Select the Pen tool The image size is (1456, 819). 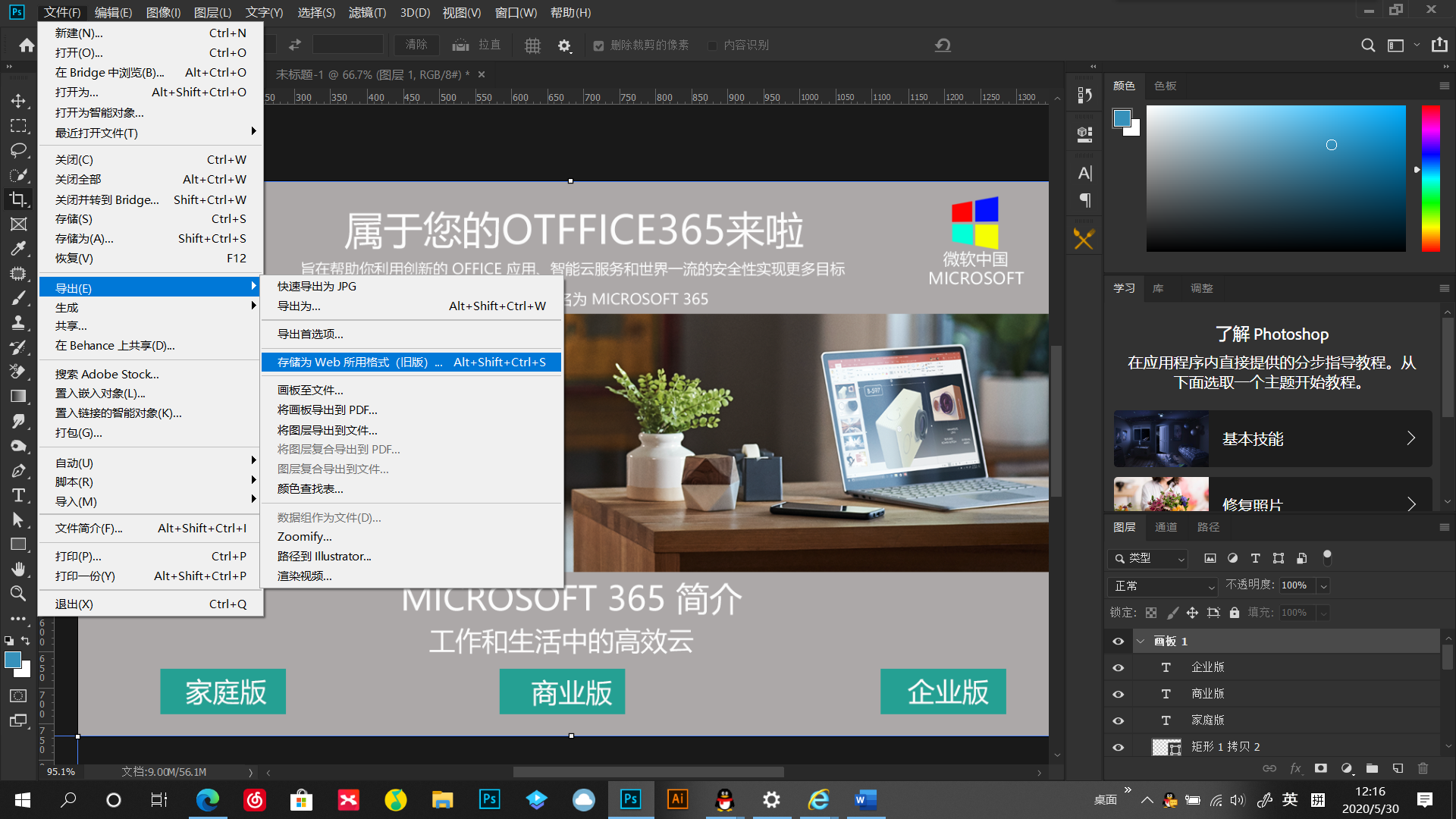[18, 470]
